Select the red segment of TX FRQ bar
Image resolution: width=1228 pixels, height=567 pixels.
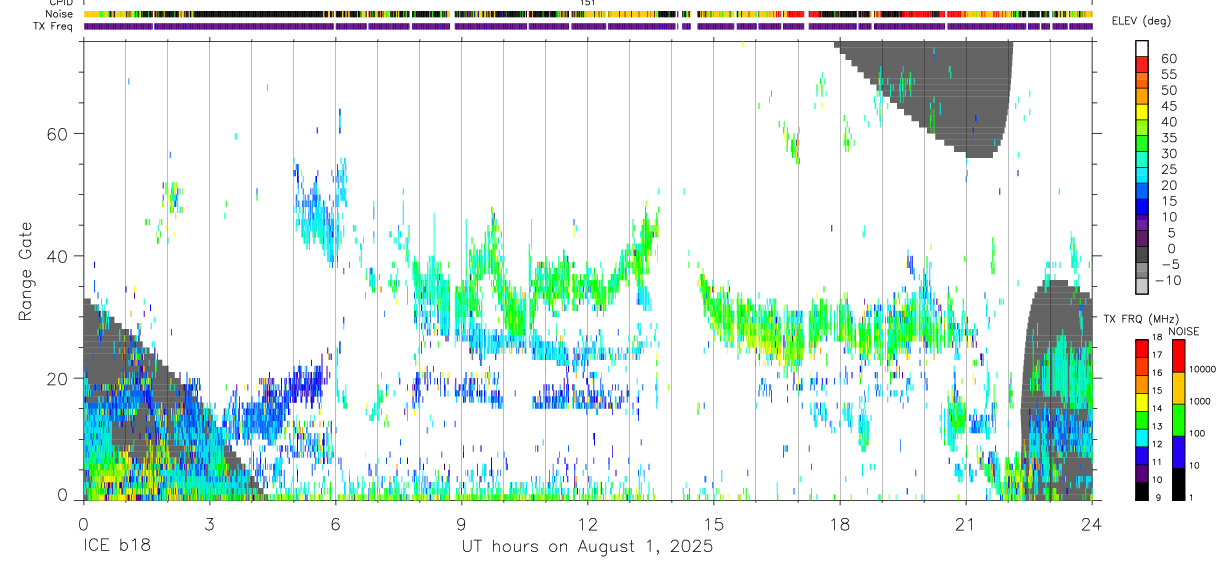[x=1141, y=349]
